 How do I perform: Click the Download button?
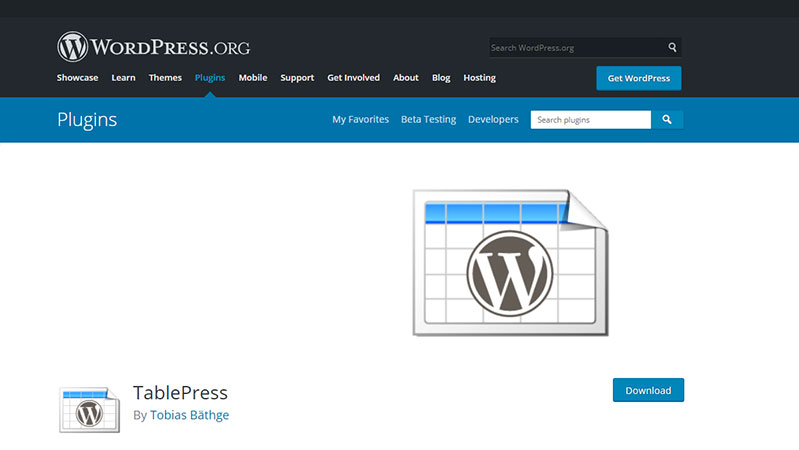pyautogui.click(x=648, y=390)
